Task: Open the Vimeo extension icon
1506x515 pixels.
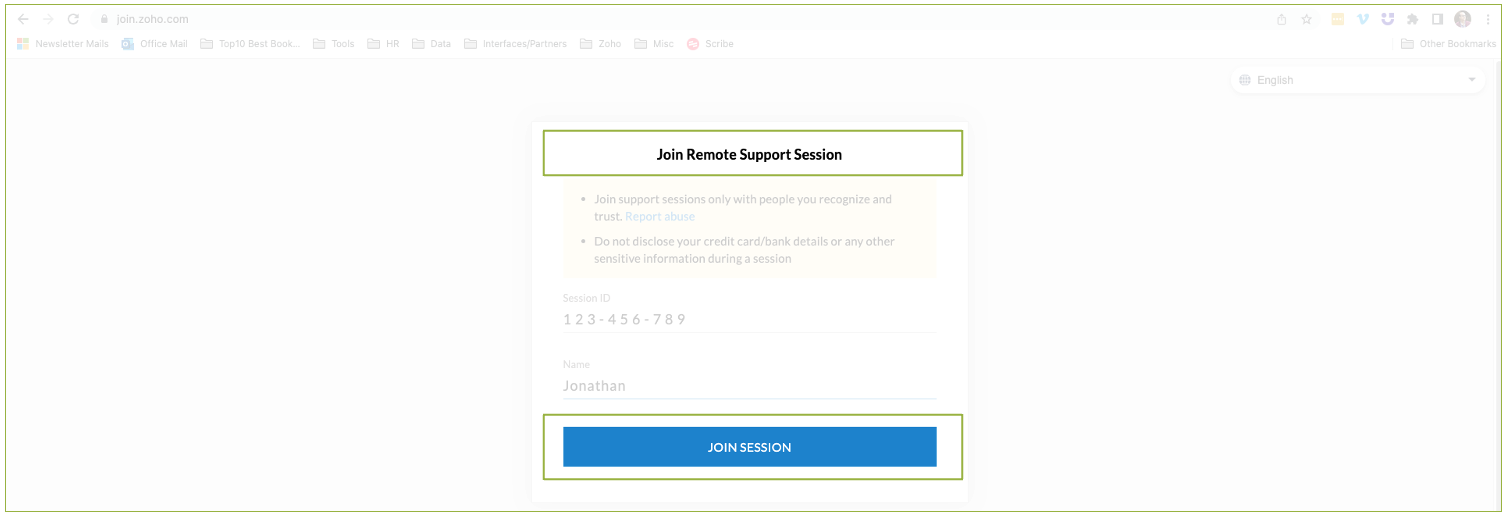Action: (1362, 19)
